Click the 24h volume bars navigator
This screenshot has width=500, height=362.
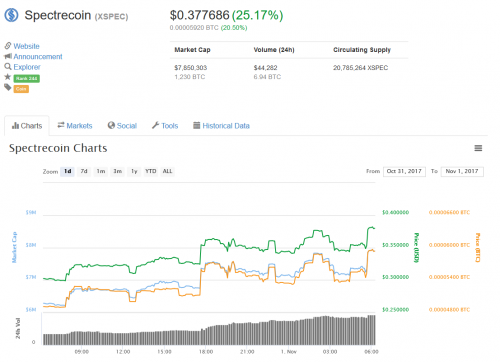[x=209, y=330]
